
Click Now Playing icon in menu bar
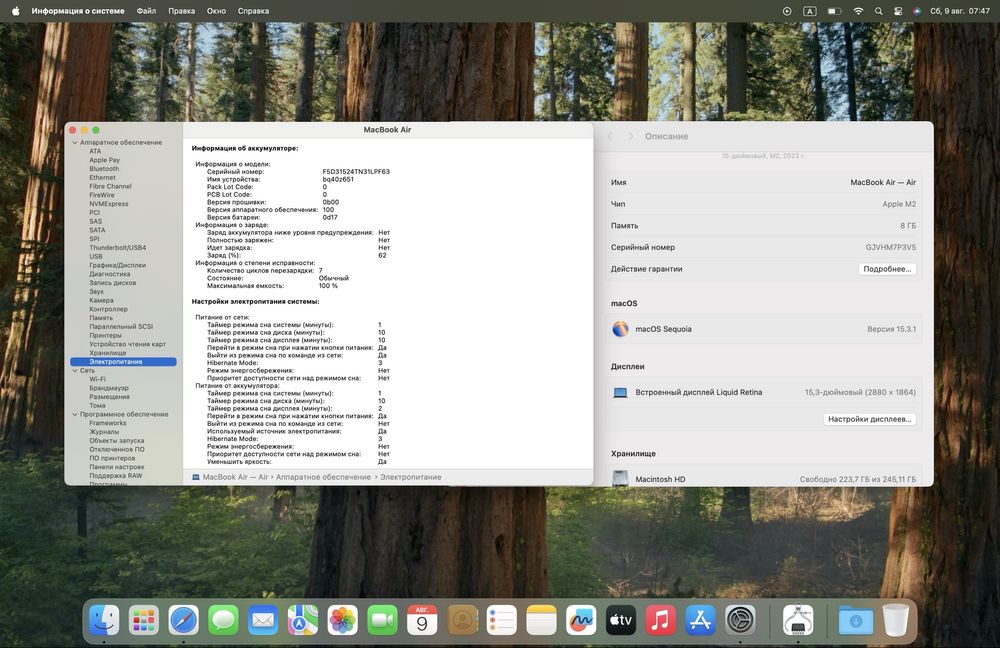click(x=787, y=11)
